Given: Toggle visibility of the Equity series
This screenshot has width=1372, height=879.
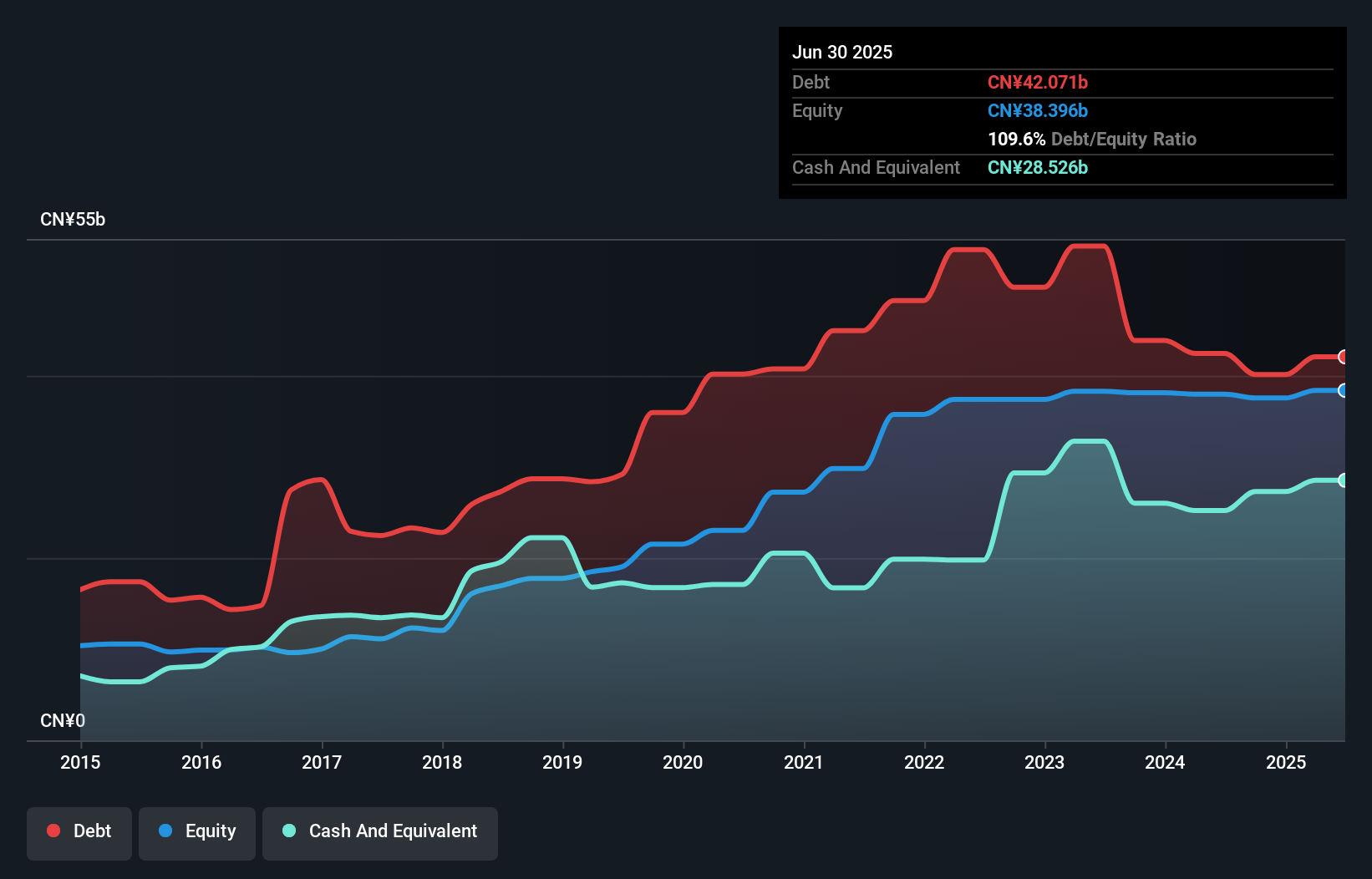Looking at the screenshot, I should point(196,831).
